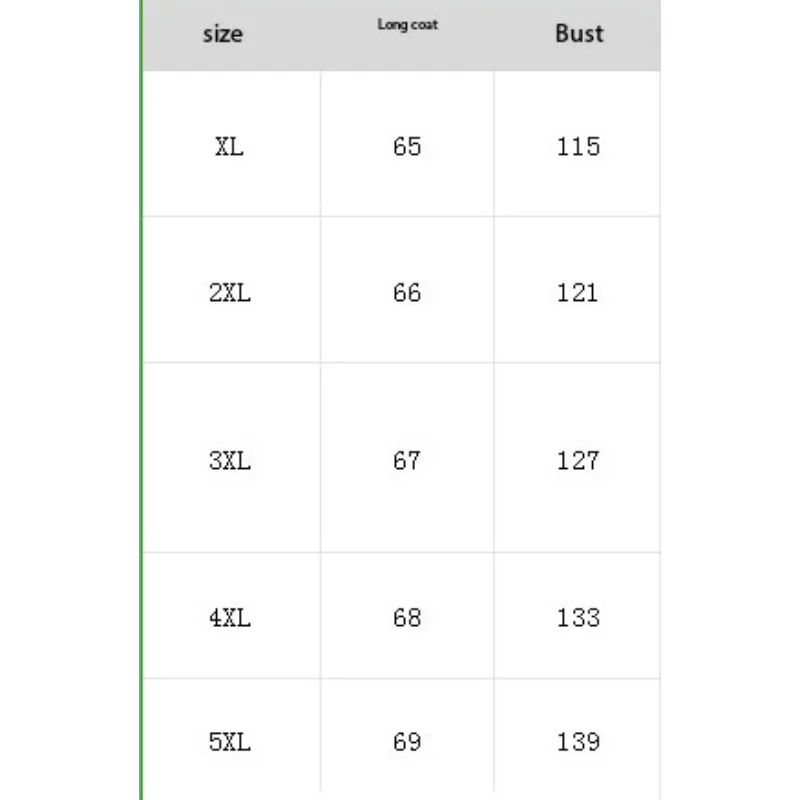The width and height of the screenshot is (800, 800).
Task: Click the 'size' column header
Action: point(223,34)
